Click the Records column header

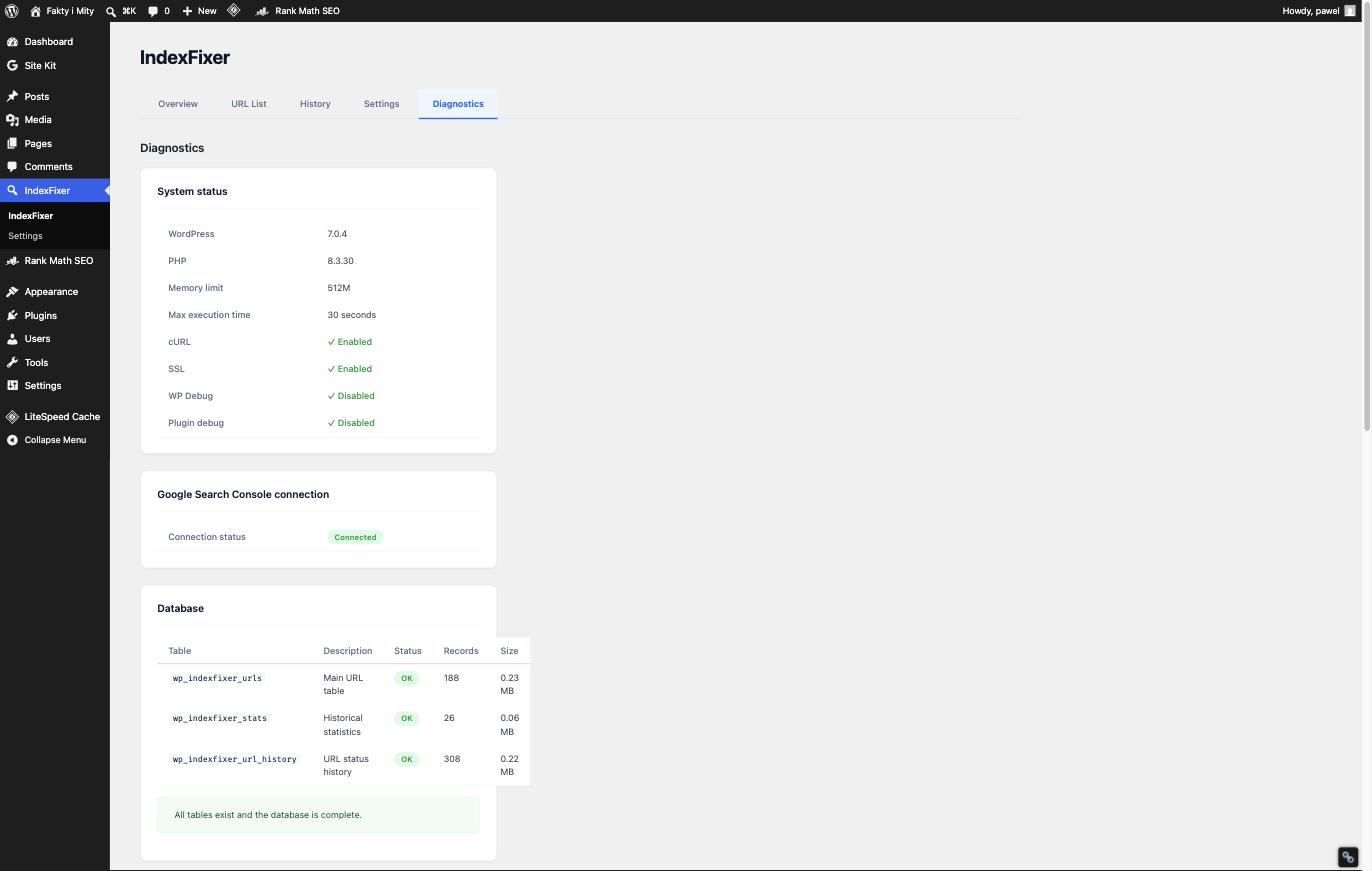[x=461, y=651]
